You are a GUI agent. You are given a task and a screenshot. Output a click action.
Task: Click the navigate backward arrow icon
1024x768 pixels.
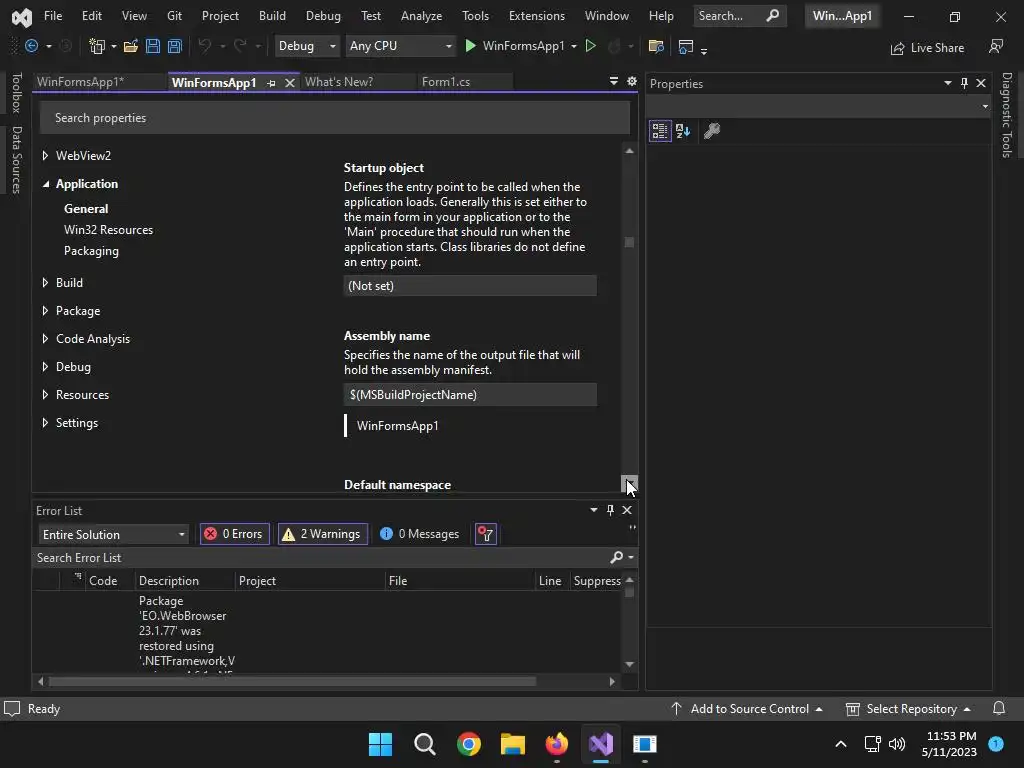click(31, 46)
